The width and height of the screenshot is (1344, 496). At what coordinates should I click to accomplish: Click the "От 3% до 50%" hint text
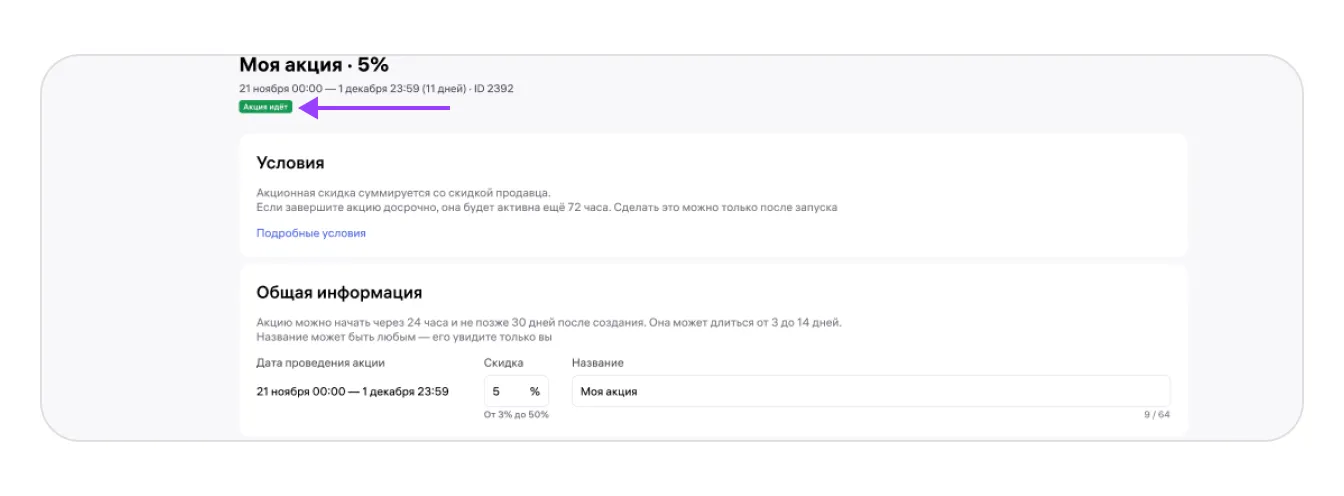point(516,415)
